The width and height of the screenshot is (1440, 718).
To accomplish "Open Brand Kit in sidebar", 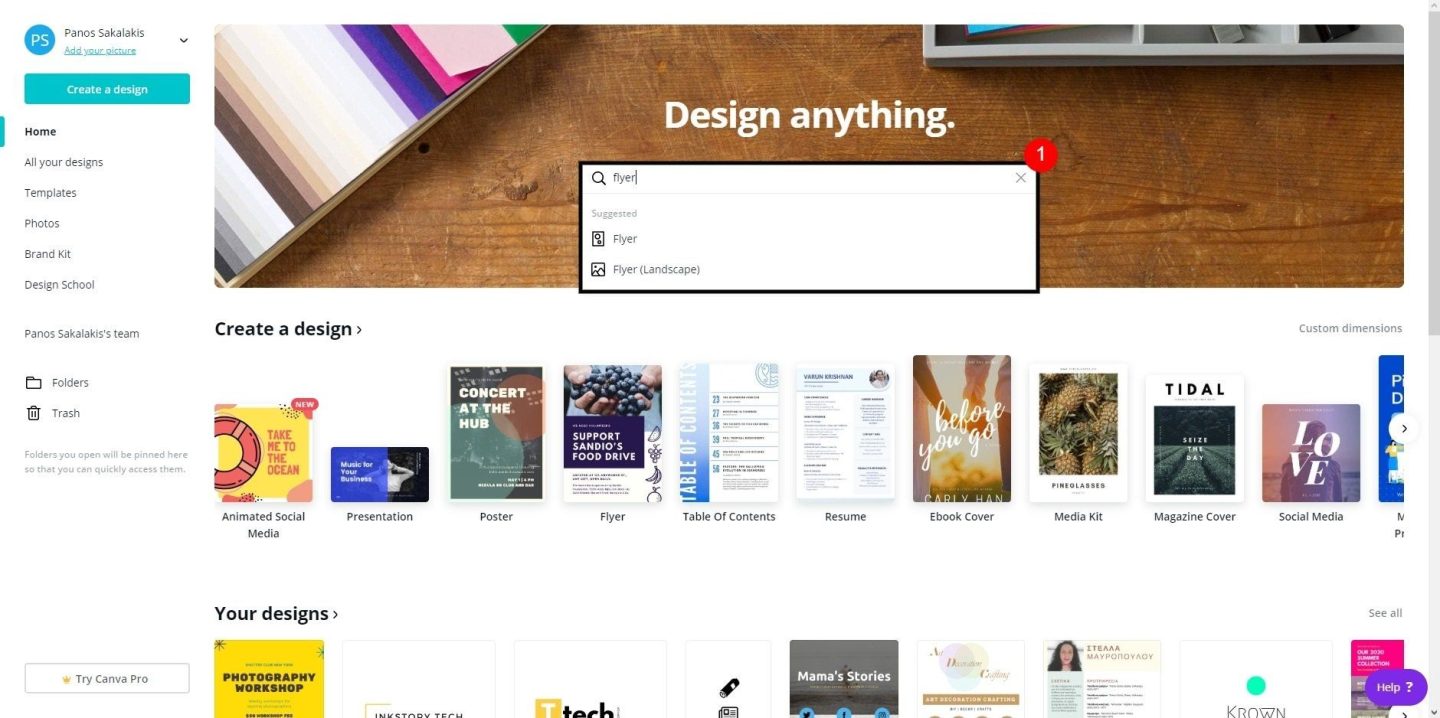I will pyautogui.click(x=47, y=254).
